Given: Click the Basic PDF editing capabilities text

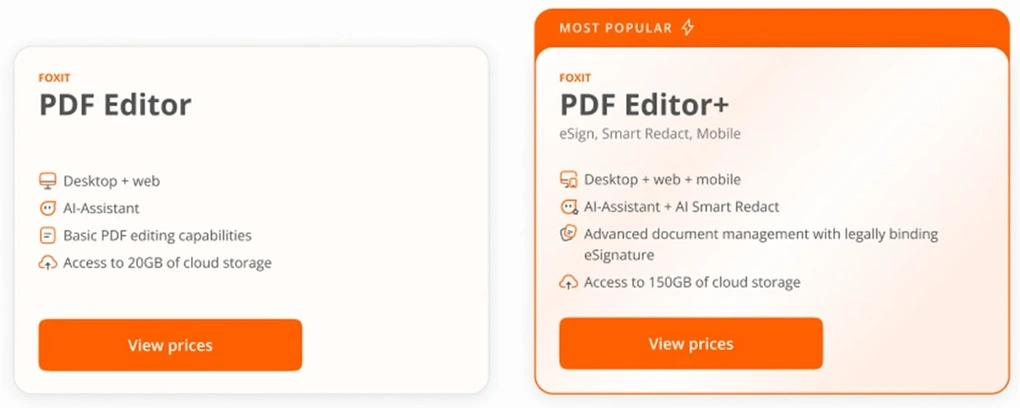Looking at the screenshot, I should click(157, 236).
